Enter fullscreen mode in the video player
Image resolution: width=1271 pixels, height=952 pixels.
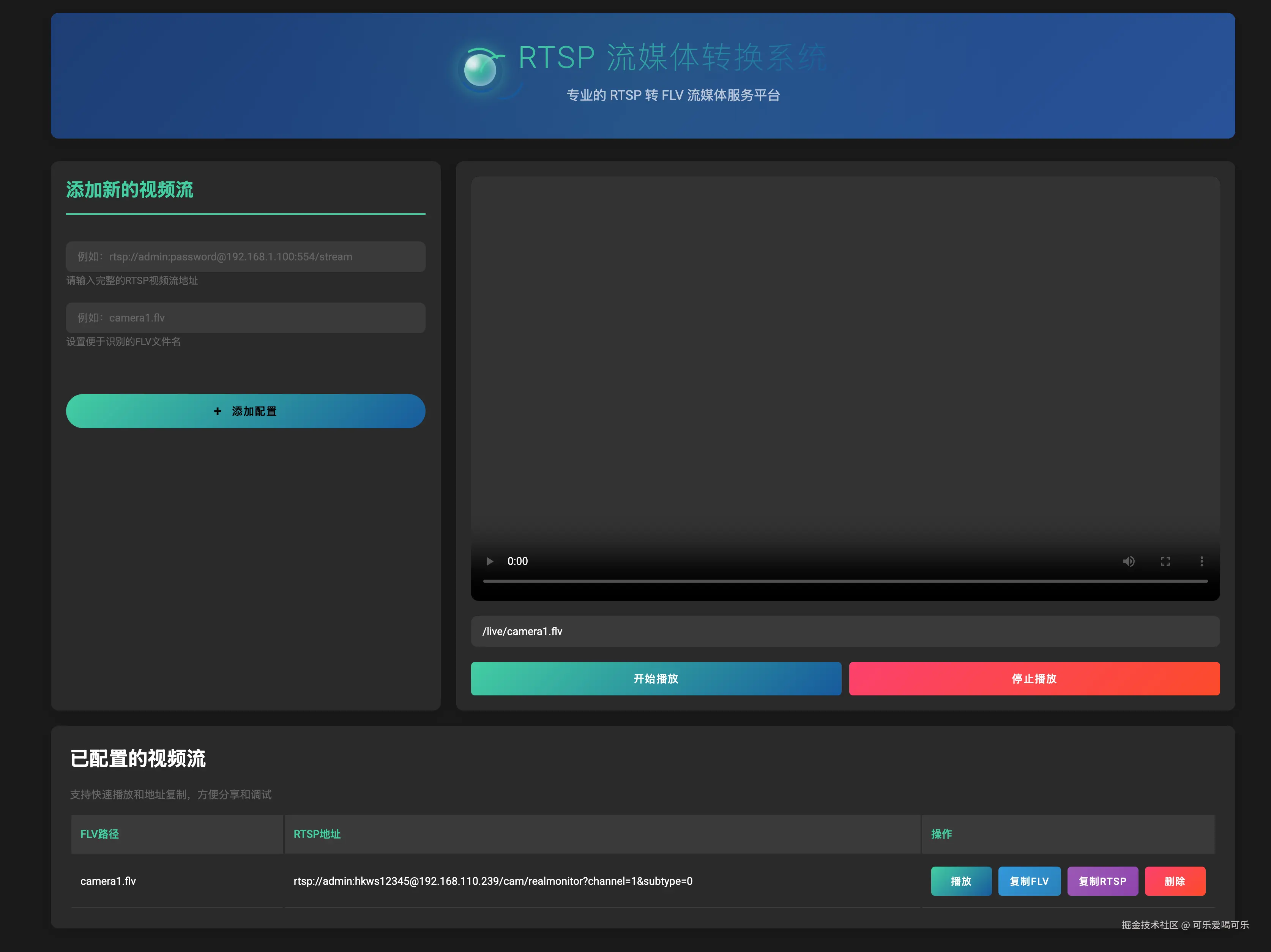point(1165,561)
